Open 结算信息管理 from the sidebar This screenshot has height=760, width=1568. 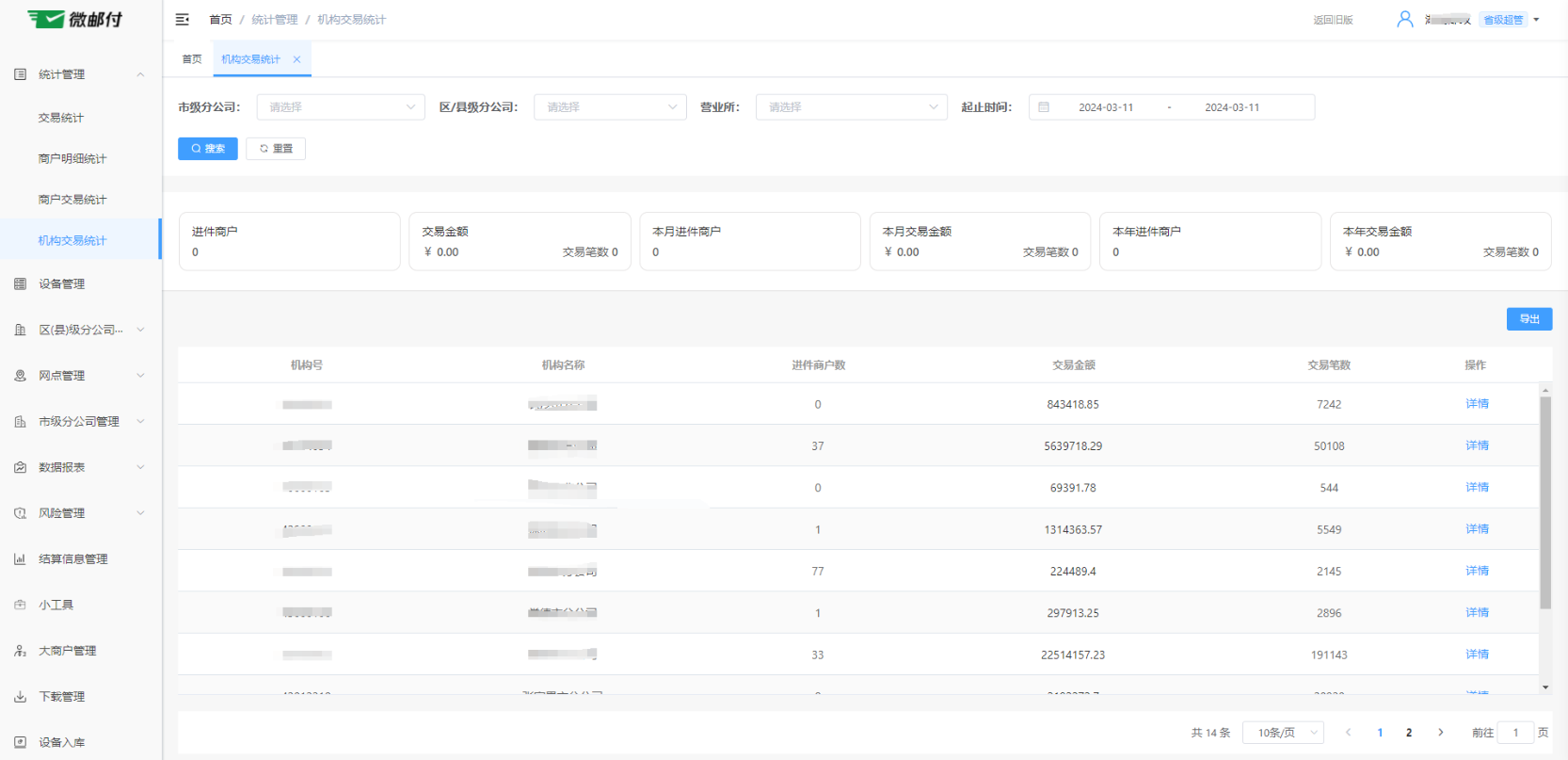tap(73, 559)
